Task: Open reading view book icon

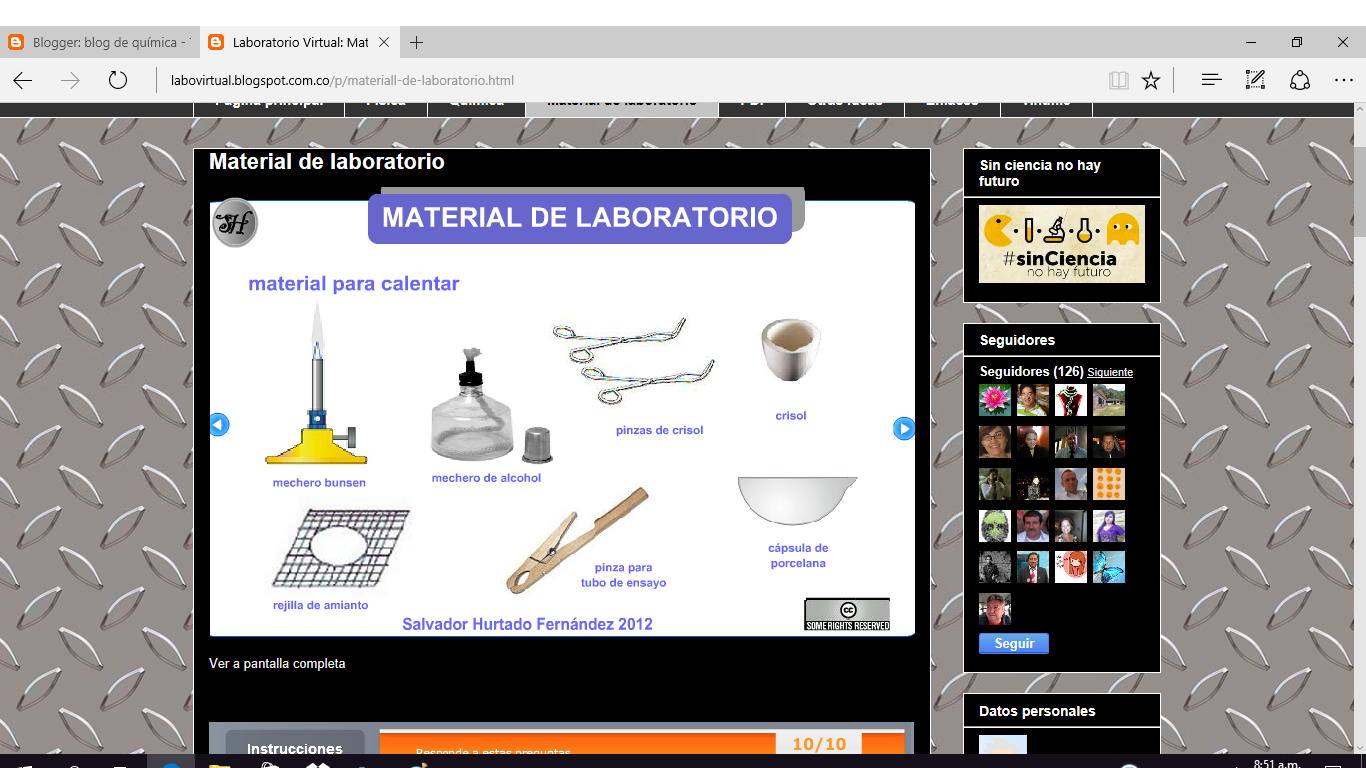Action: pyautogui.click(x=1118, y=81)
